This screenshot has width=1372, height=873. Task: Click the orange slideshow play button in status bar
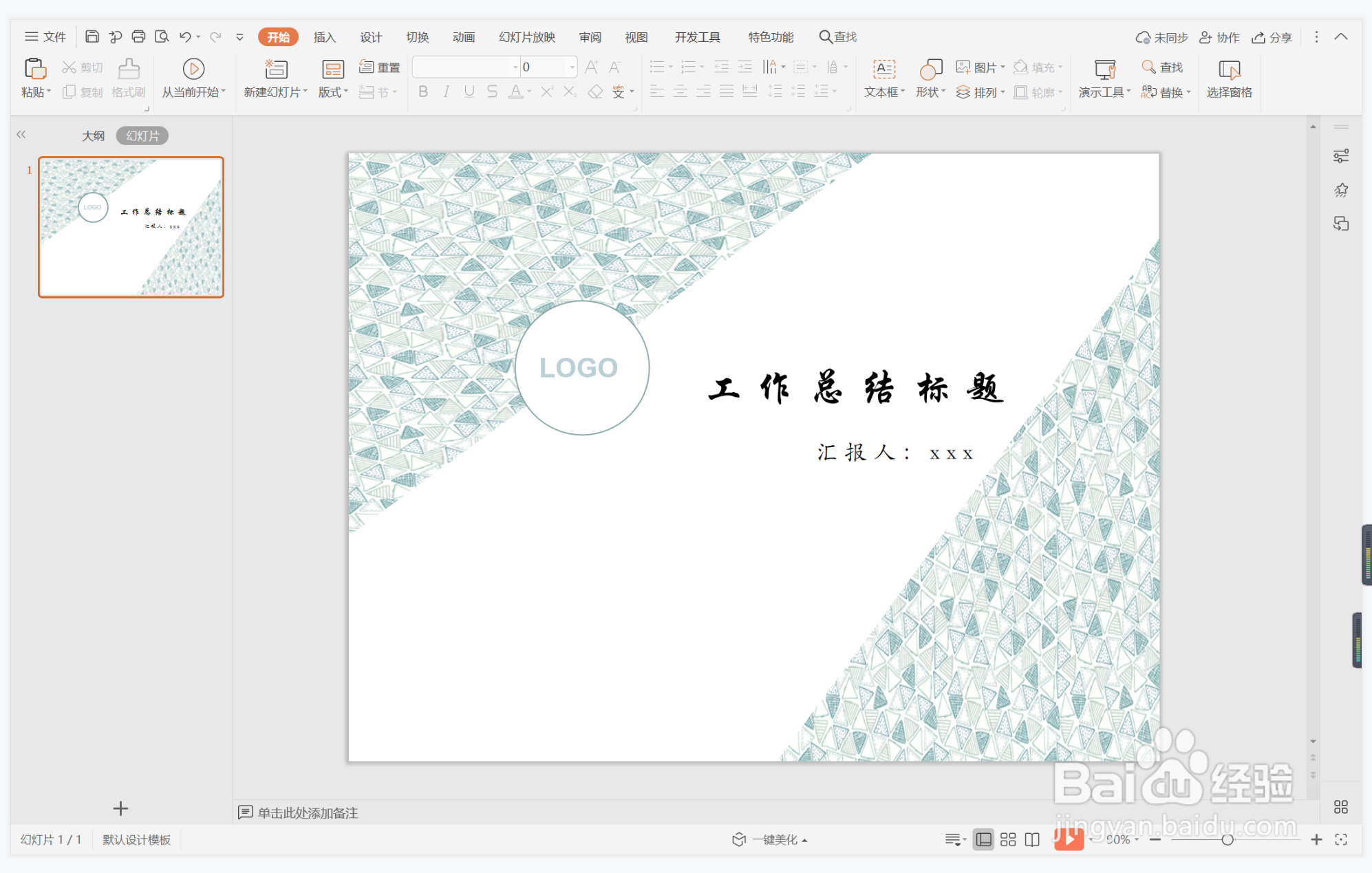pos(1069,839)
